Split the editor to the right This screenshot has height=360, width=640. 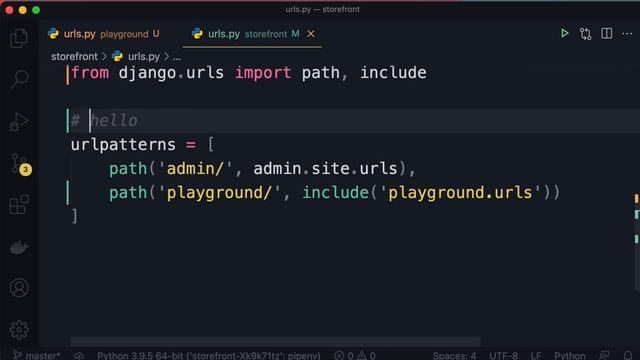[x=607, y=33]
